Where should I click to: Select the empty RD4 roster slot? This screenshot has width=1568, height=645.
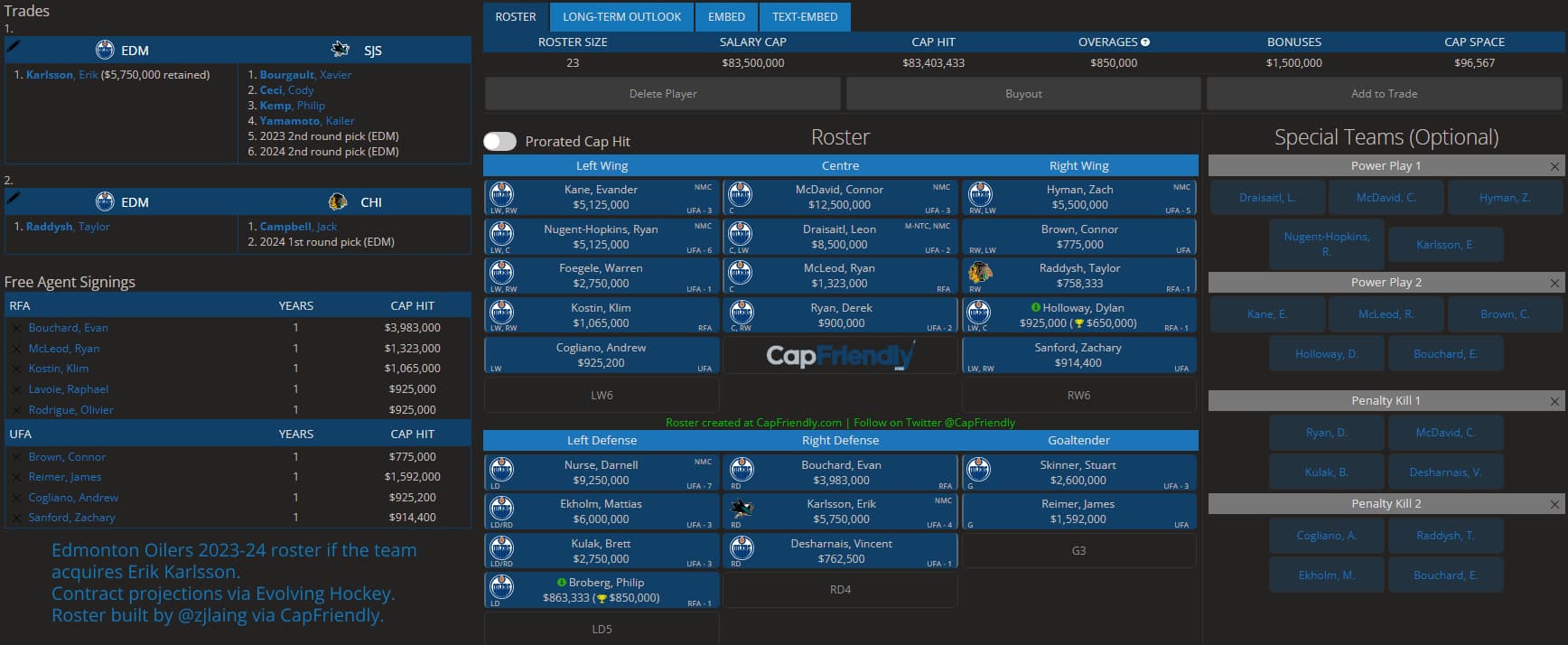[840, 590]
